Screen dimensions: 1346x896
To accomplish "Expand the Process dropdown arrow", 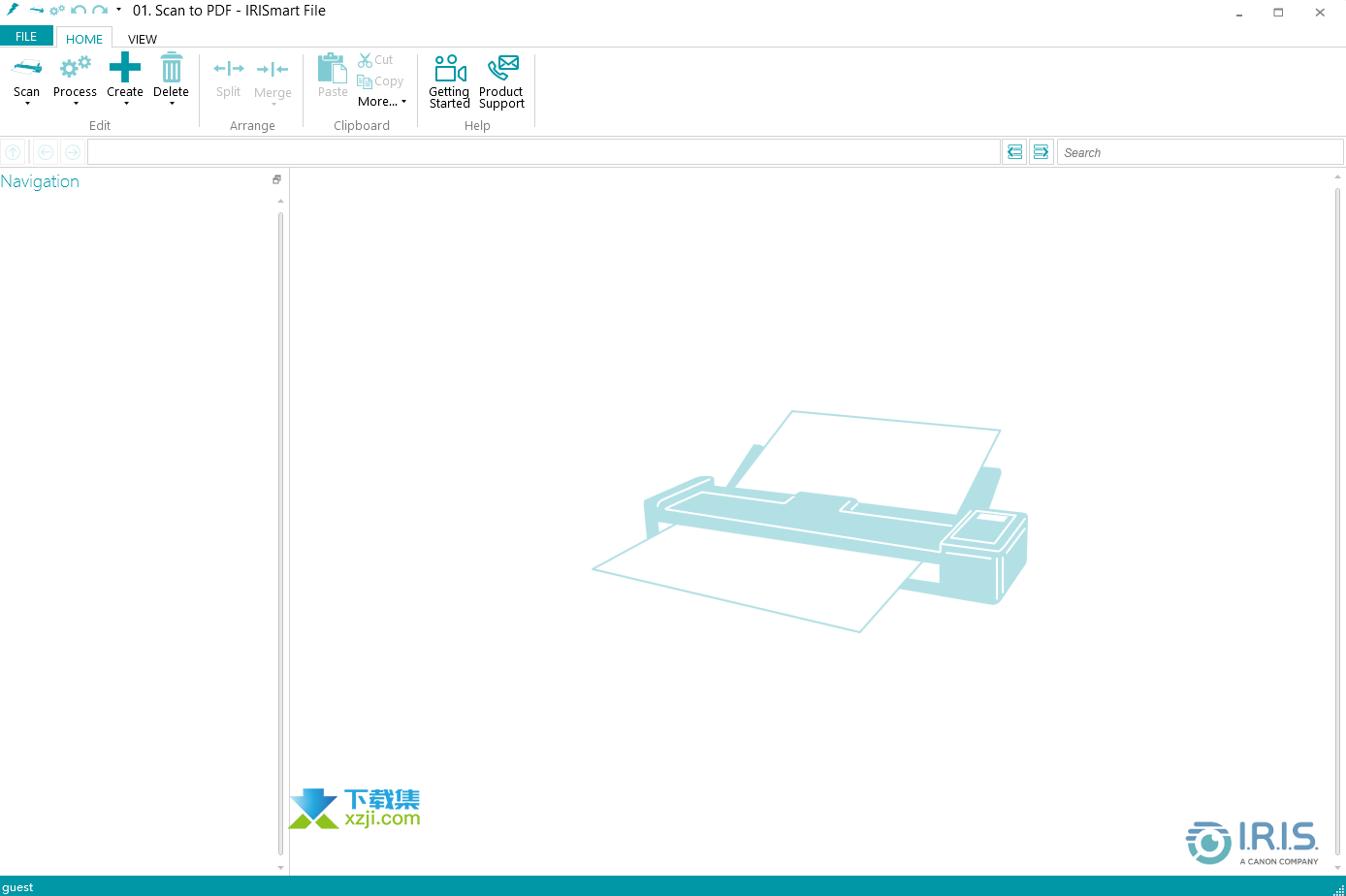I will point(76,104).
